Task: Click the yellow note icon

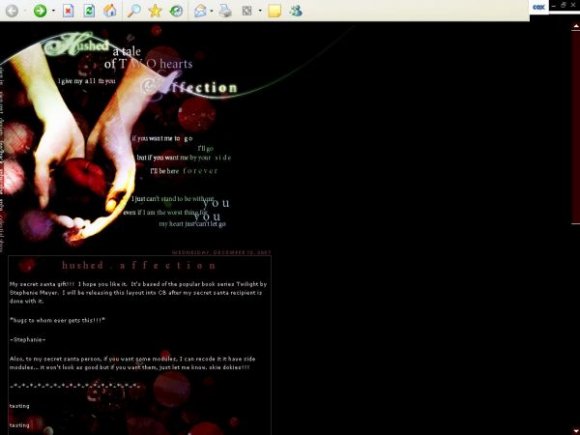Action: click(274, 11)
